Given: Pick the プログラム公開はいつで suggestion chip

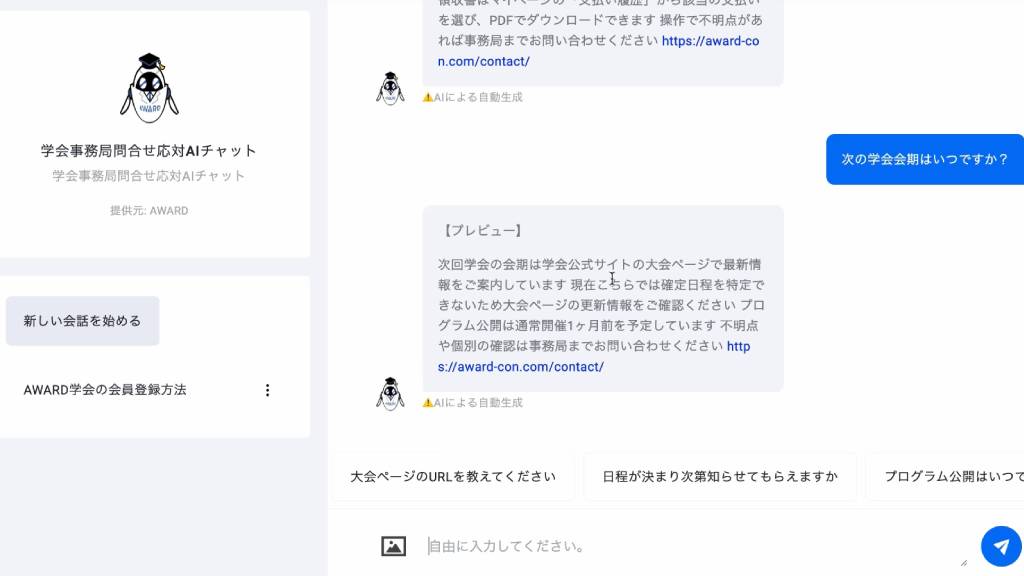Looking at the screenshot, I should pyautogui.click(x=950, y=477).
